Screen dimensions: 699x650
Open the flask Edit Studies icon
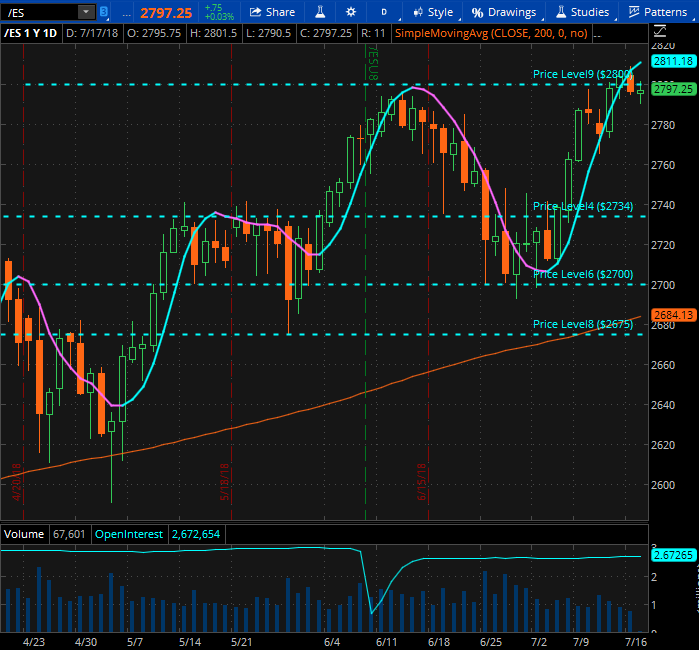[320, 12]
